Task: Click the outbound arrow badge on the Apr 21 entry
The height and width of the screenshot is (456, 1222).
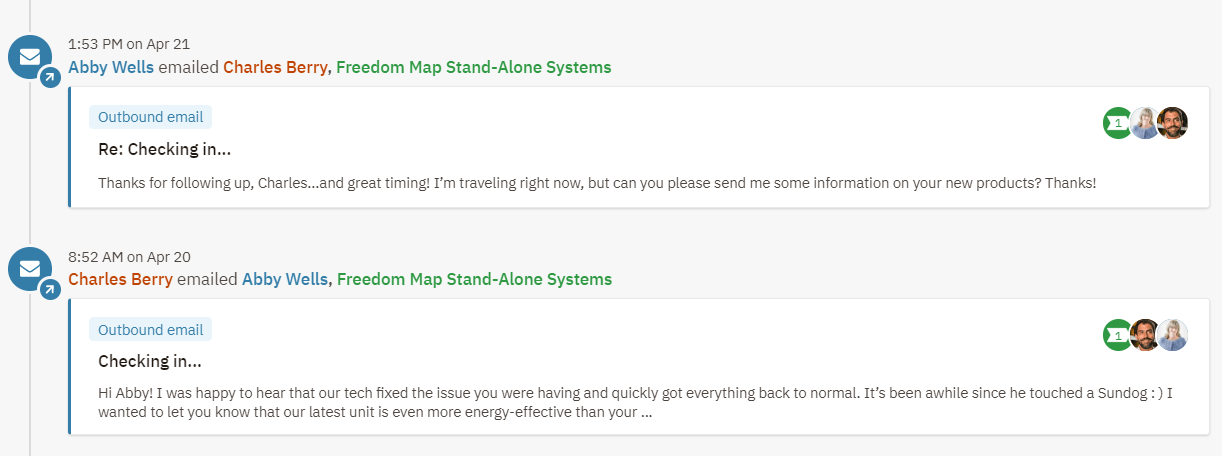Action: click(50, 78)
